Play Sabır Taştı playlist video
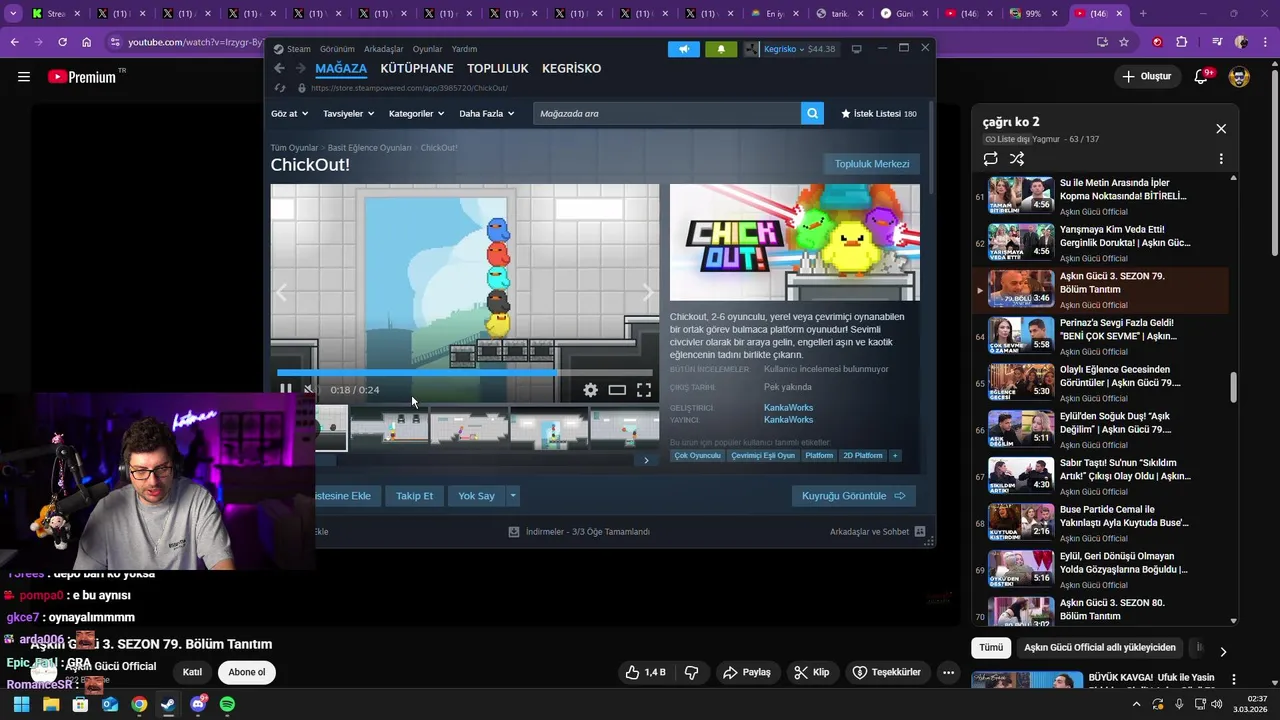This screenshot has width=1280, height=720. point(1099,476)
